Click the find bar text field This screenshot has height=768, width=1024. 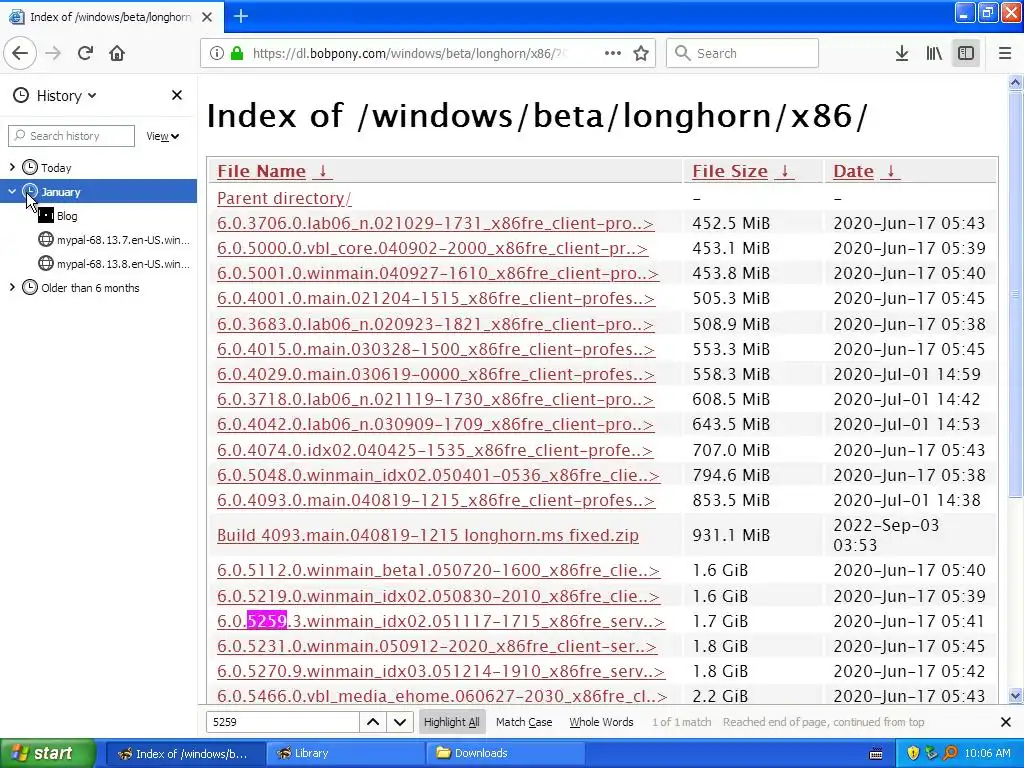[x=282, y=722]
